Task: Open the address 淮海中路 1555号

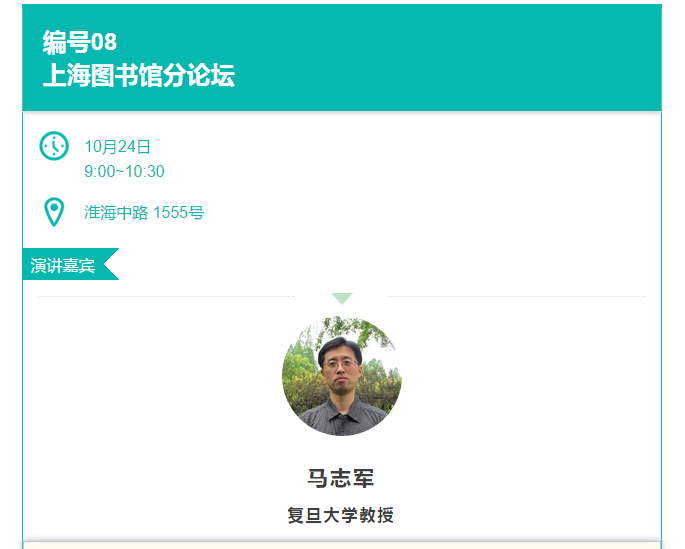Action: click(144, 213)
